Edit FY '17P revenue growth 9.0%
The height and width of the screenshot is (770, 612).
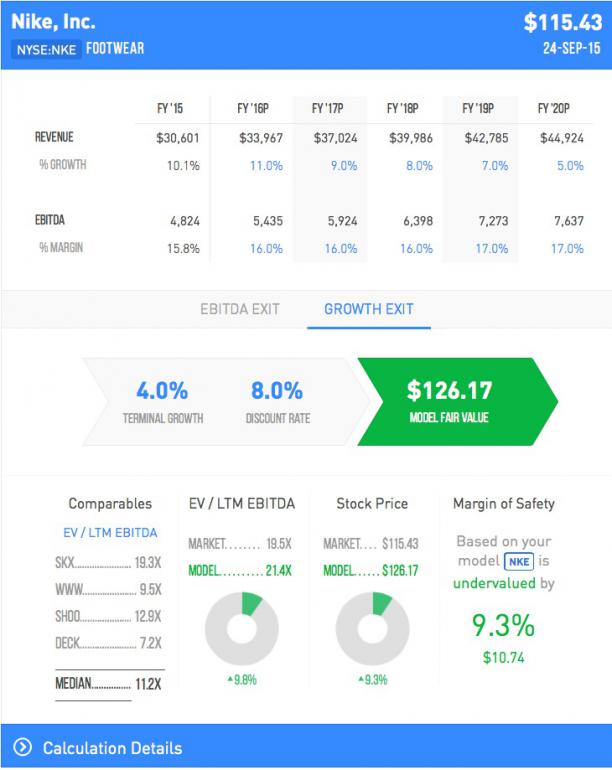(343, 166)
